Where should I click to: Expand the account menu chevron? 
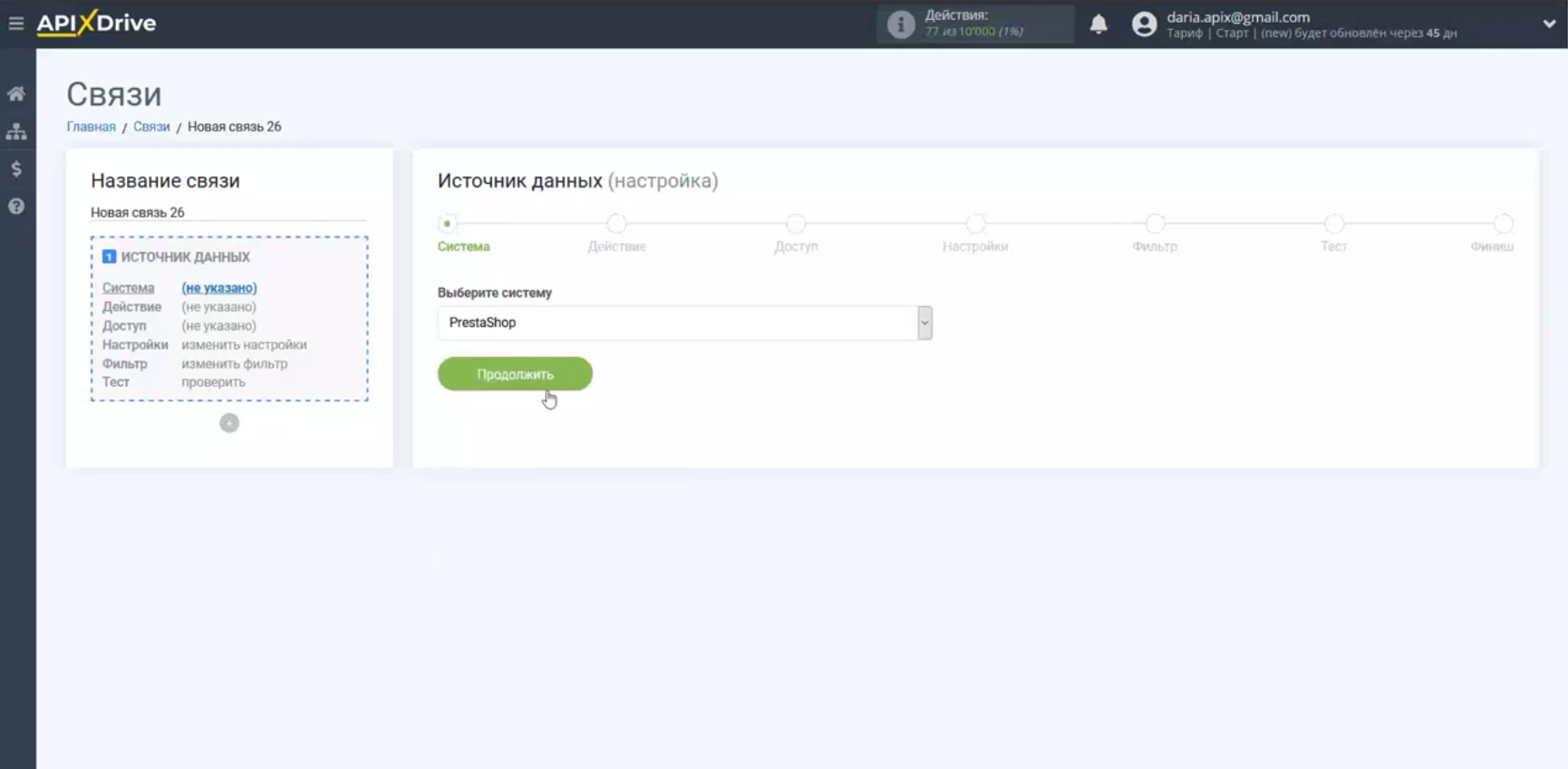[x=1549, y=24]
